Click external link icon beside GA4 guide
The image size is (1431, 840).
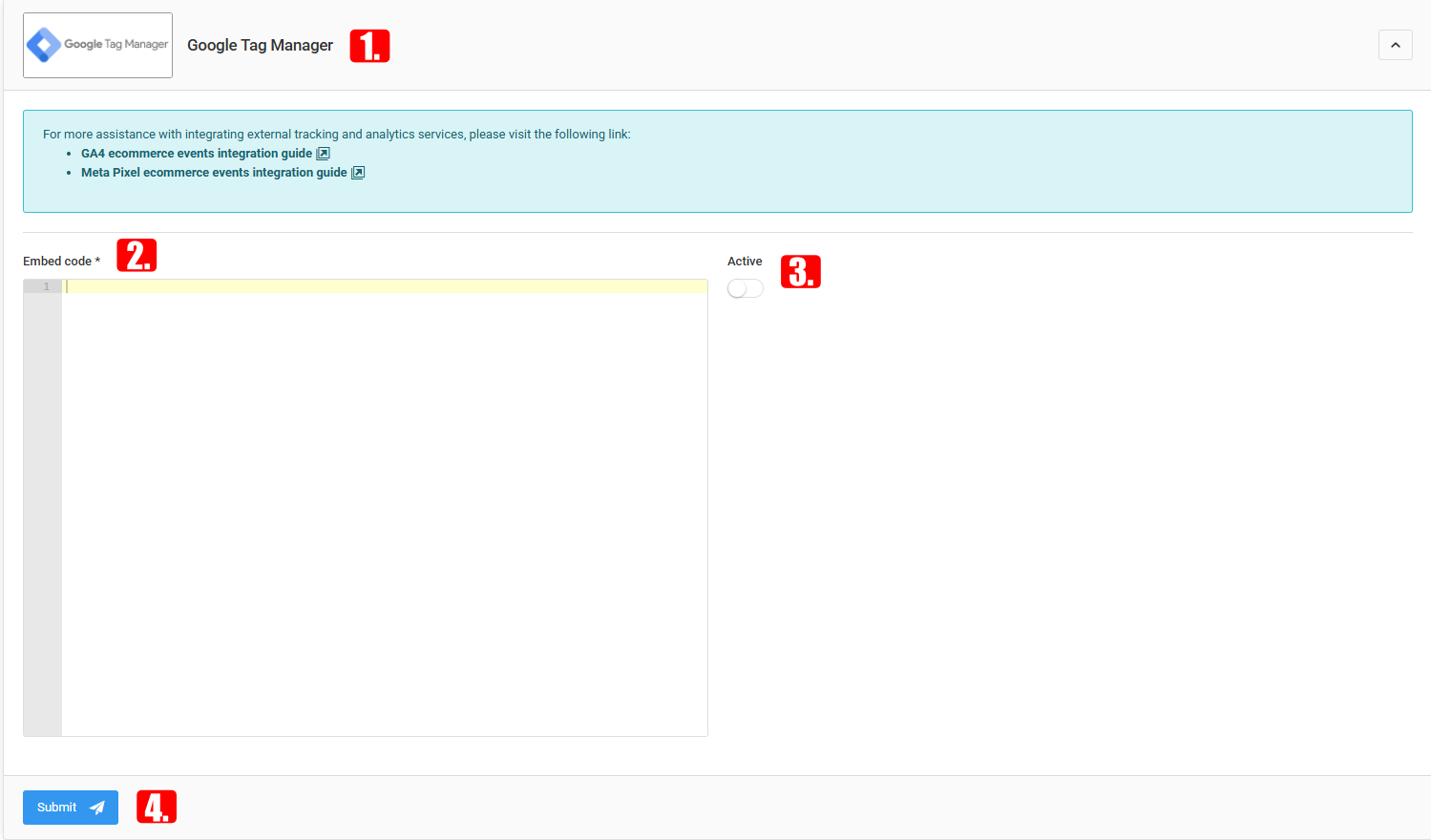pos(324,154)
